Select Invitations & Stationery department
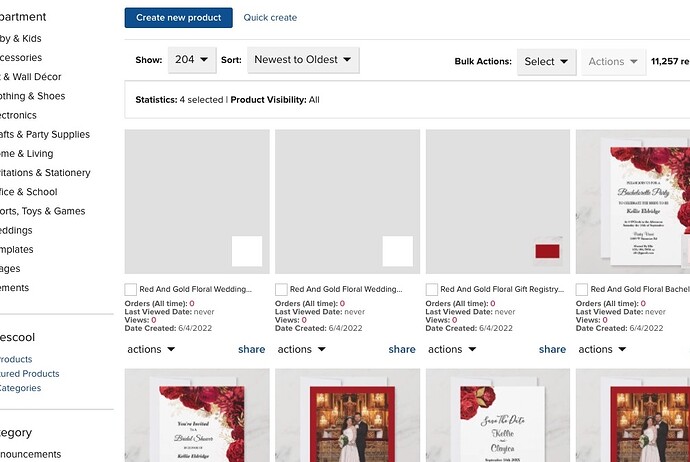690x462 pixels. pyautogui.click(x=45, y=173)
